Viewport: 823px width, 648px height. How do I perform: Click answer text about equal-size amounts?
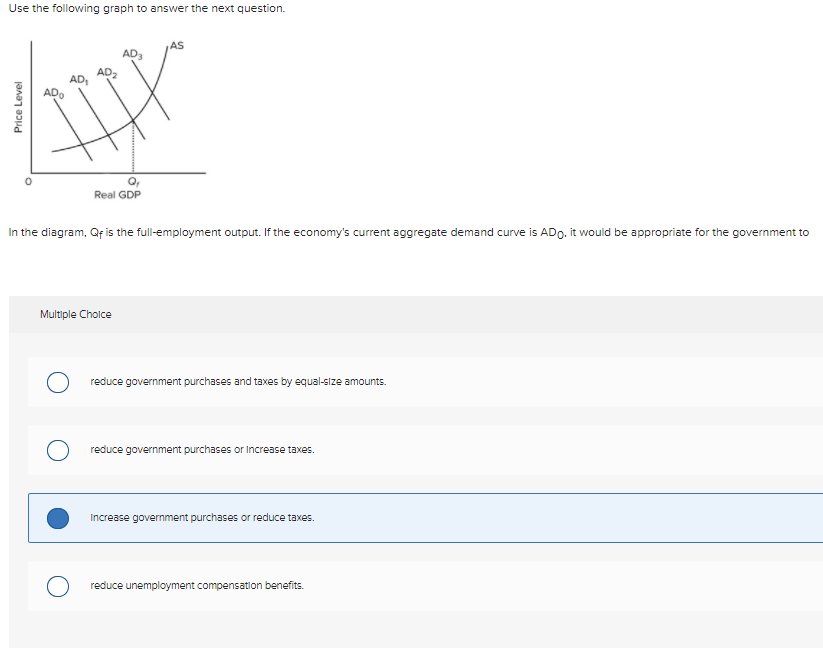(238, 381)
